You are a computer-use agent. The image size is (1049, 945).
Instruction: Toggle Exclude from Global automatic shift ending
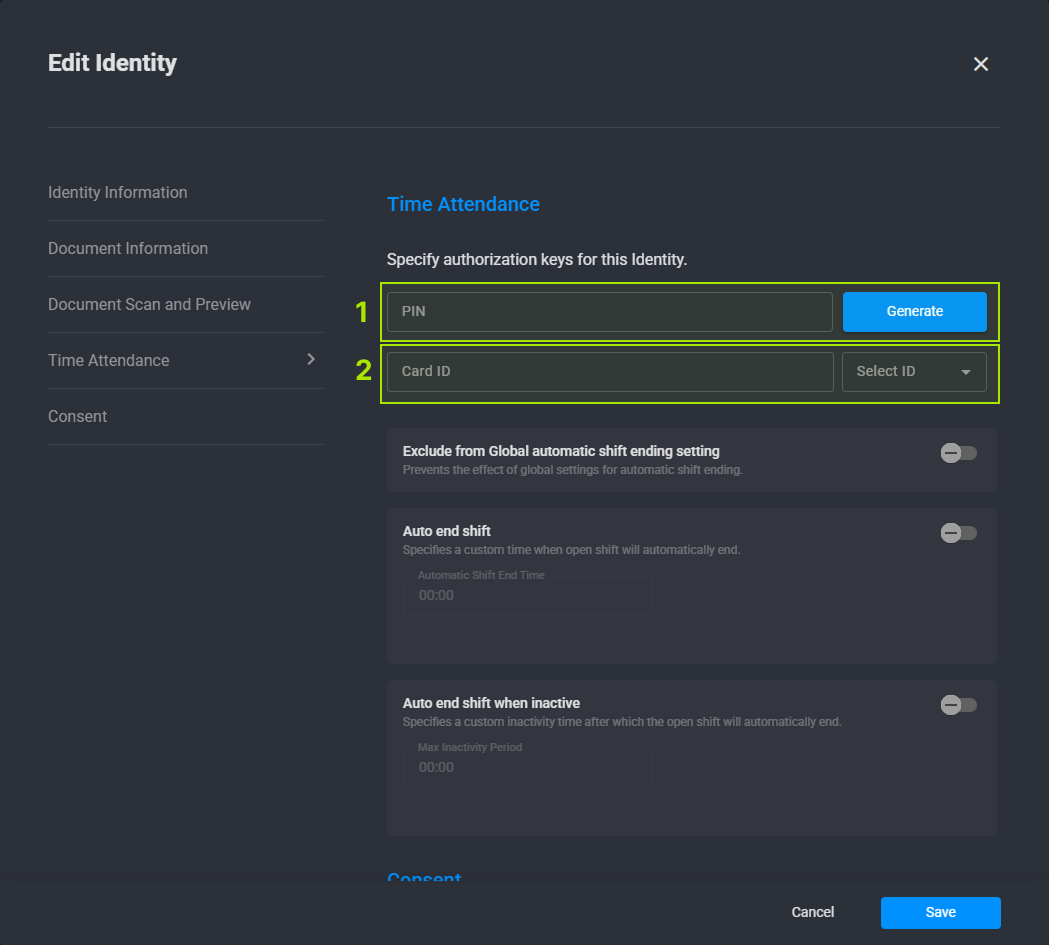tap(958, 453)
